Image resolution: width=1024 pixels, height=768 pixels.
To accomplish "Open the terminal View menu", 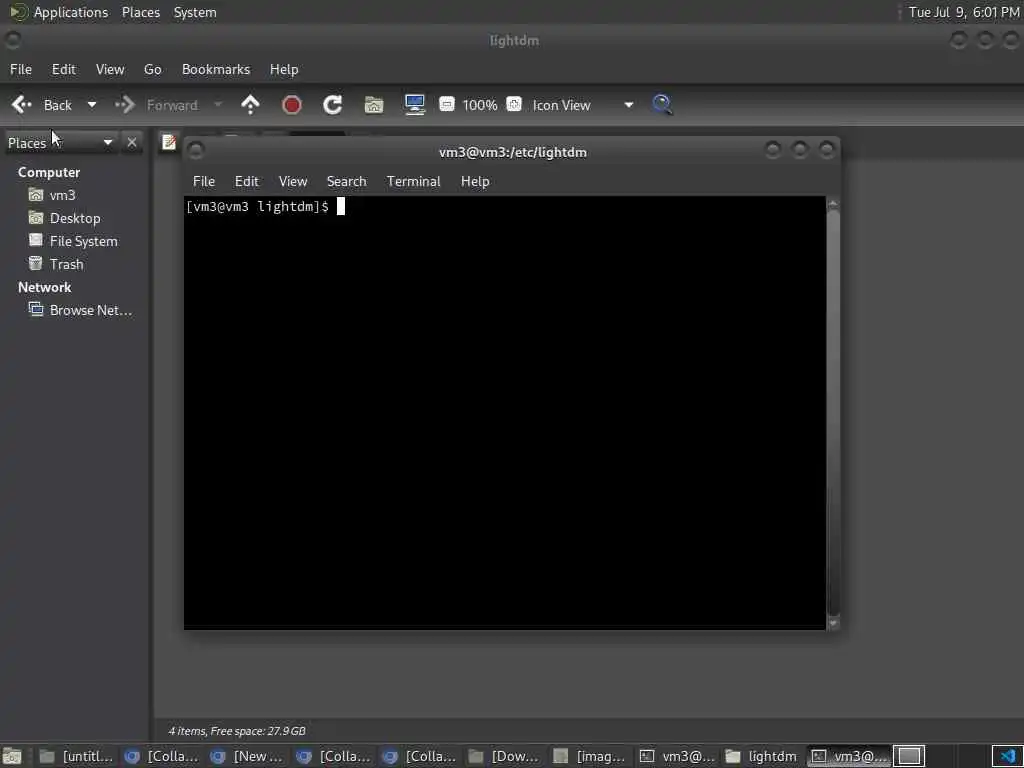I will (293, 182).
